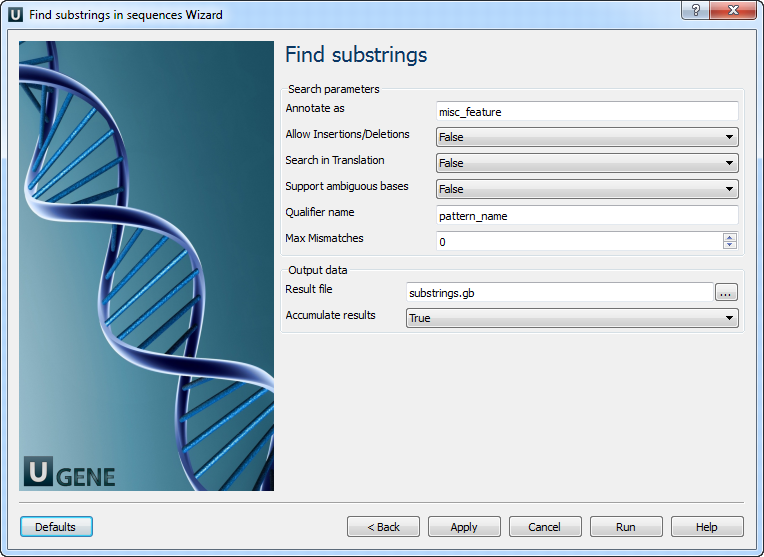Click the 'Find substrings' heading
The image size is (764, 557).
point(356,55)
